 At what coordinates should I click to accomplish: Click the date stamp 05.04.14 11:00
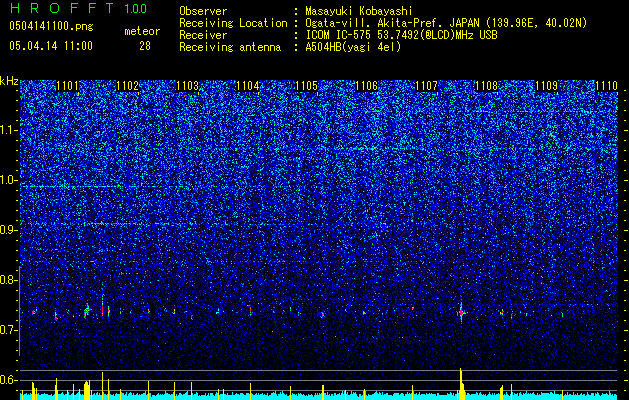(x=51, y=46)
